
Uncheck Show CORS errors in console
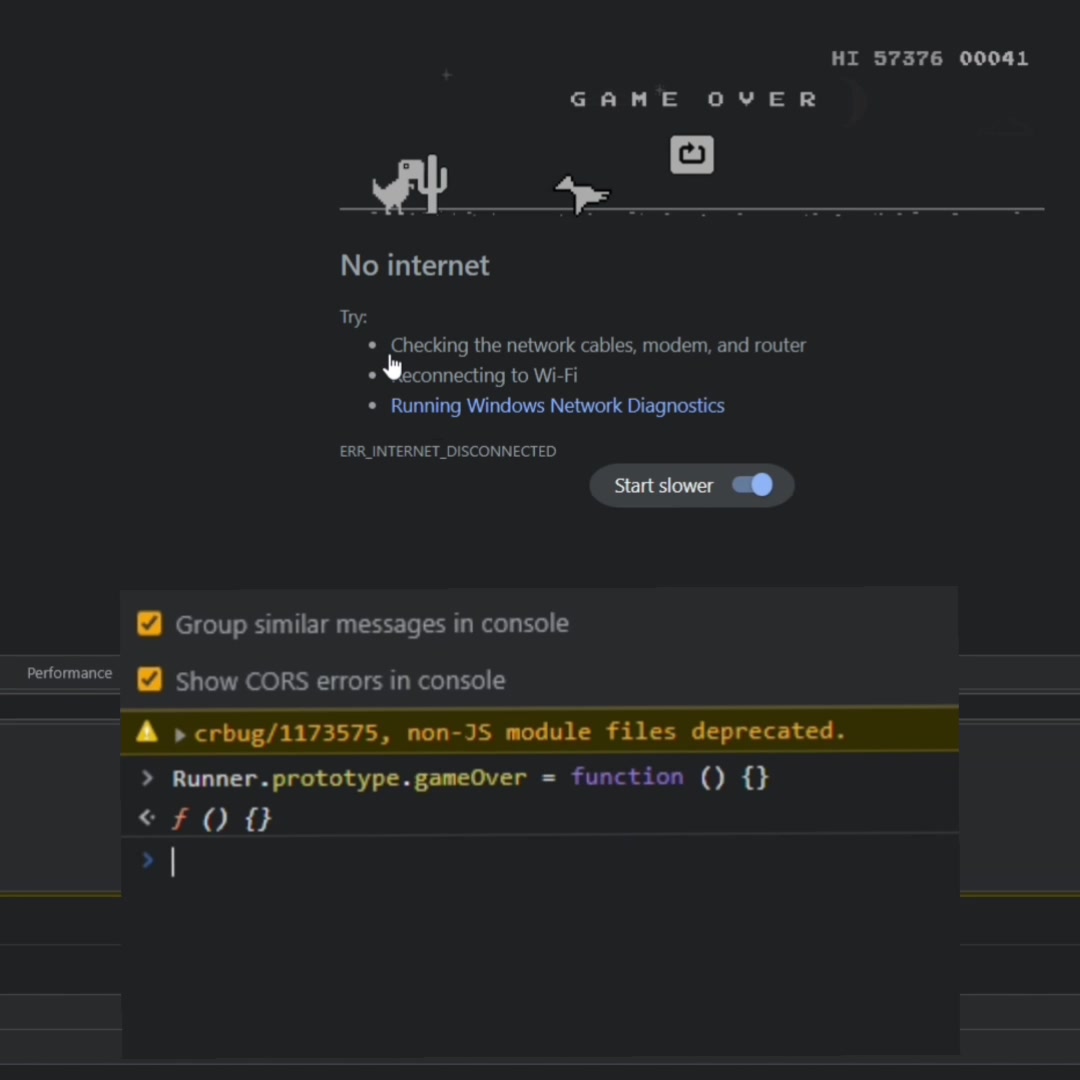149,680
